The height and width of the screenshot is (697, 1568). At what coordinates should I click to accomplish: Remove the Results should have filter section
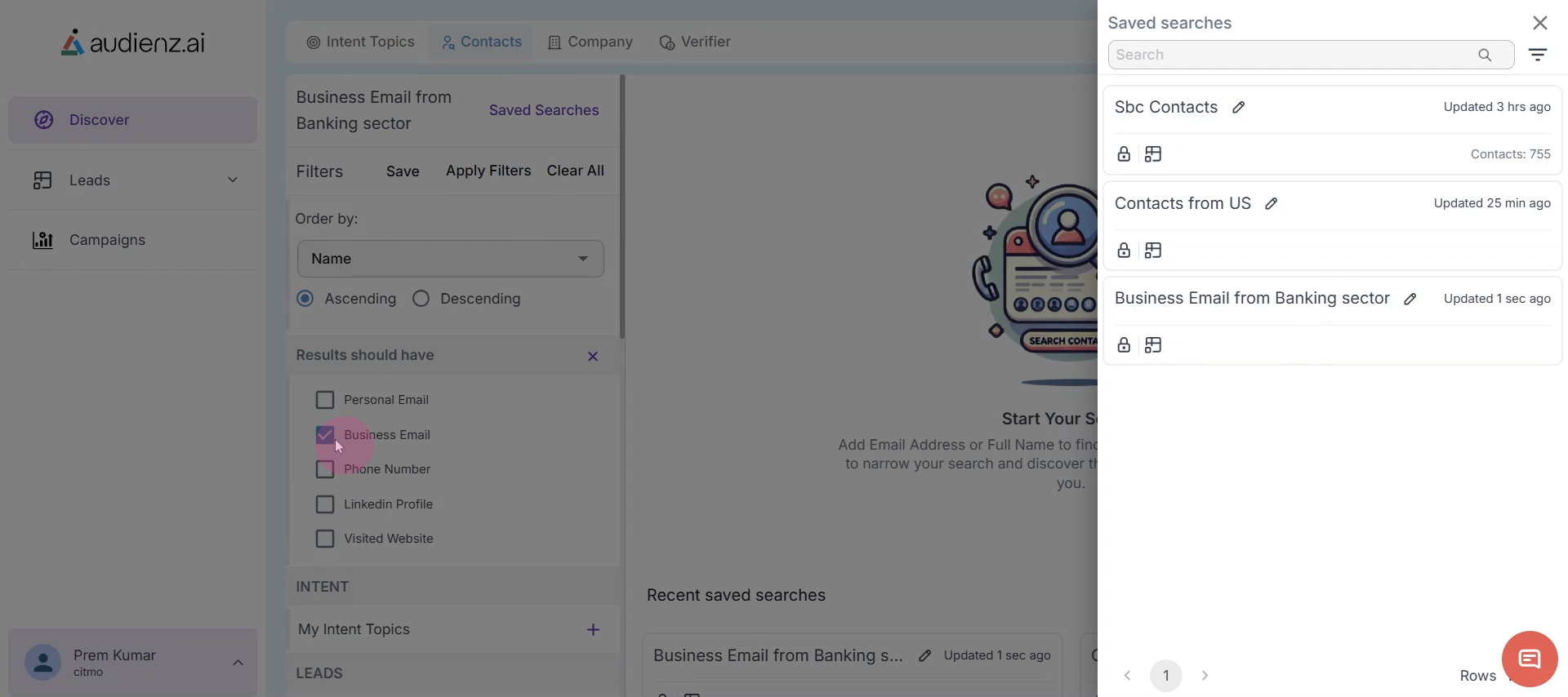click(593, 357)
